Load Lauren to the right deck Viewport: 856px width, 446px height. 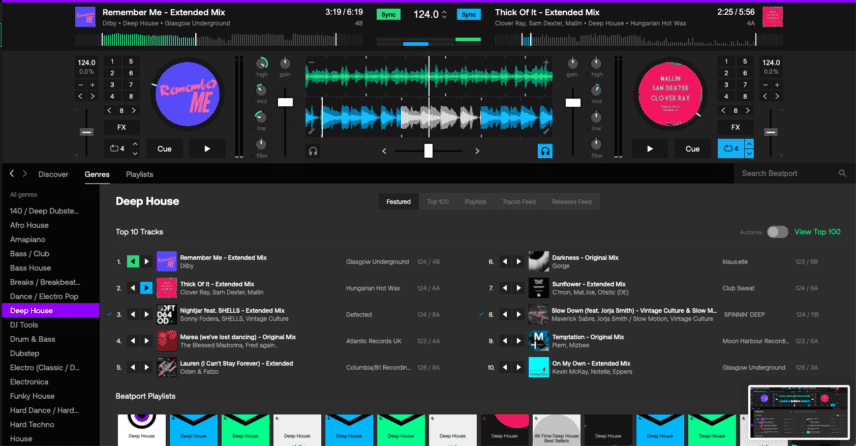point(146,367)
